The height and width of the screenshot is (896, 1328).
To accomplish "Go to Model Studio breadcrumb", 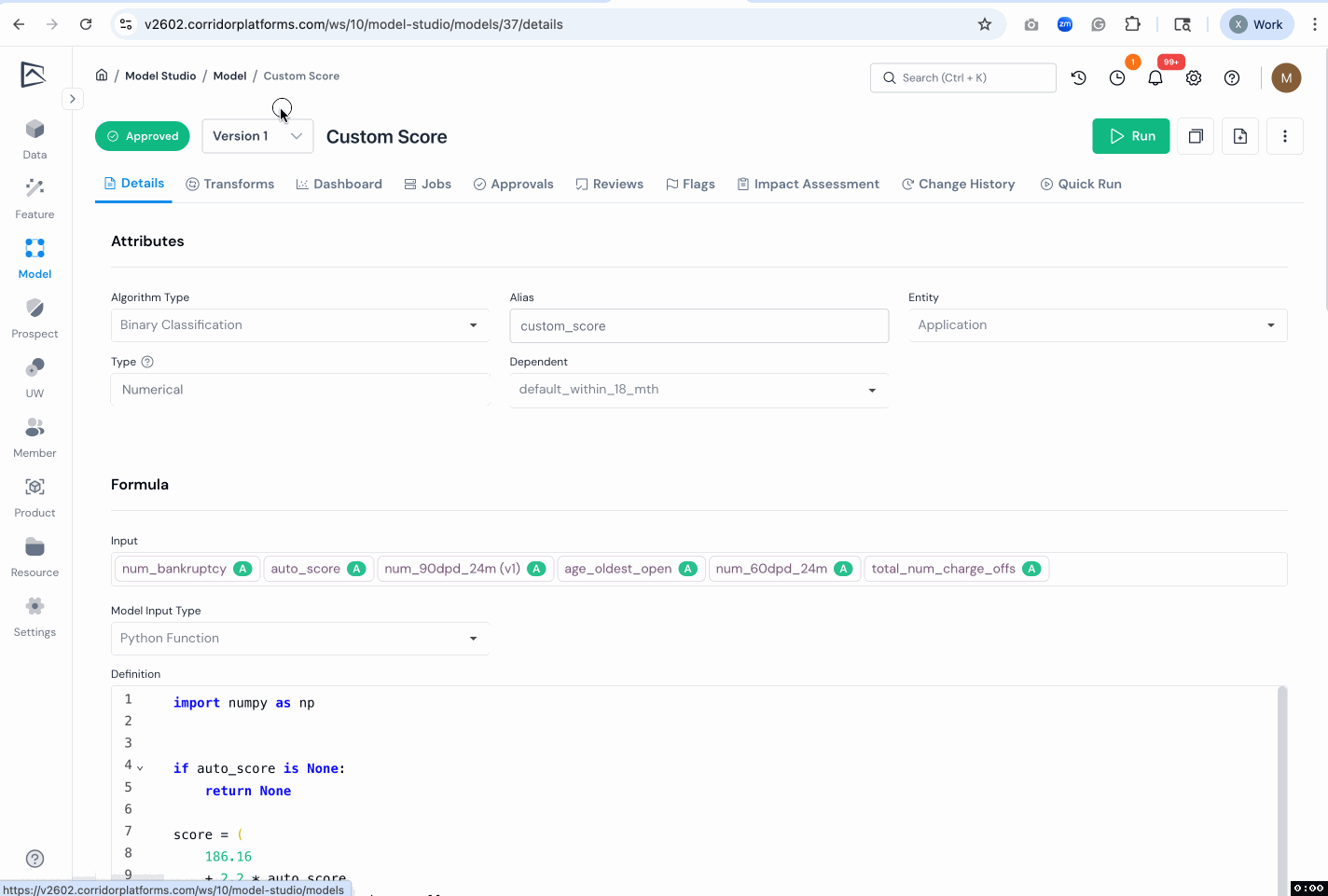I will [160, 76].
